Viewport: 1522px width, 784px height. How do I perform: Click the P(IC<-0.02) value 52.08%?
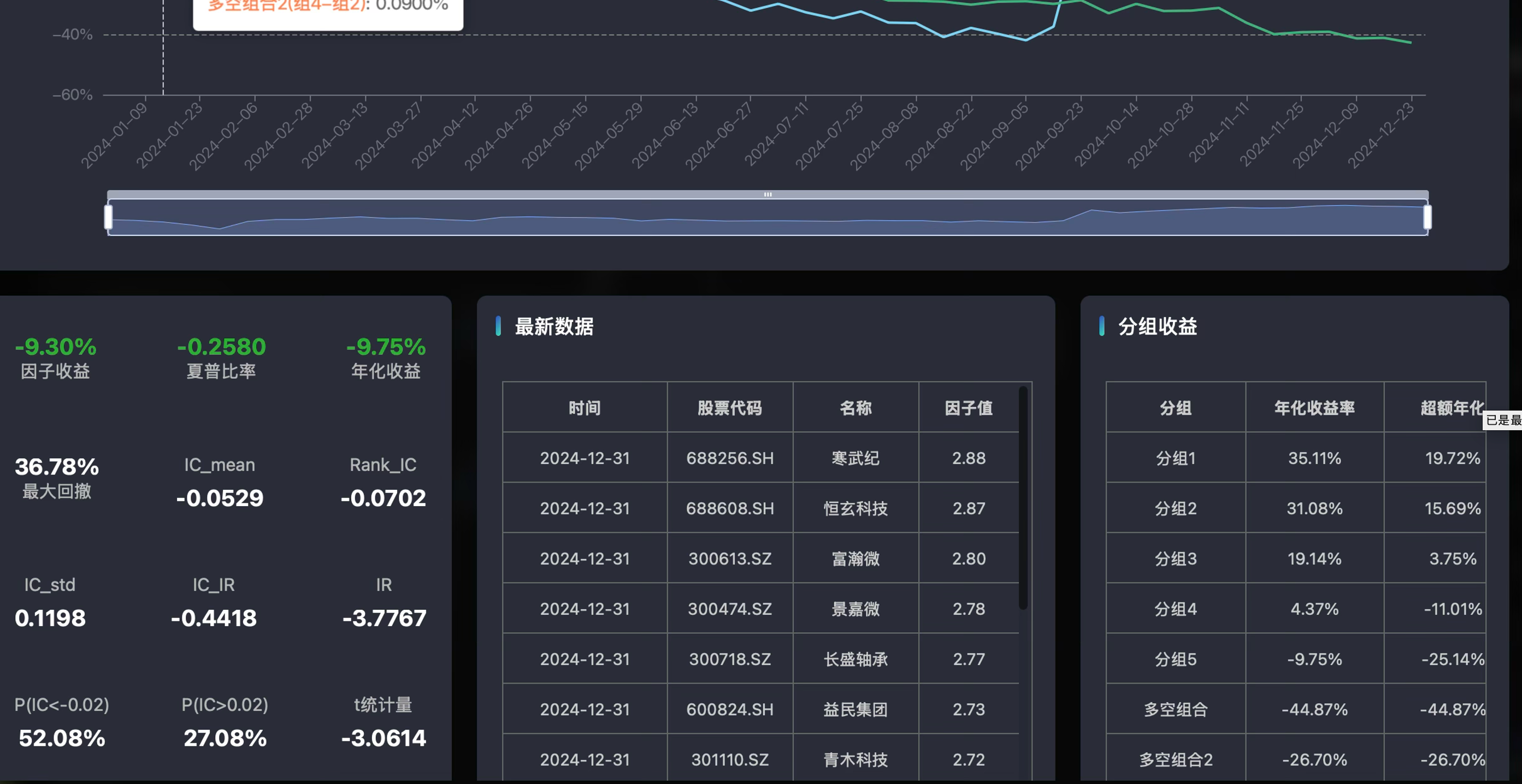coord(61,738)
